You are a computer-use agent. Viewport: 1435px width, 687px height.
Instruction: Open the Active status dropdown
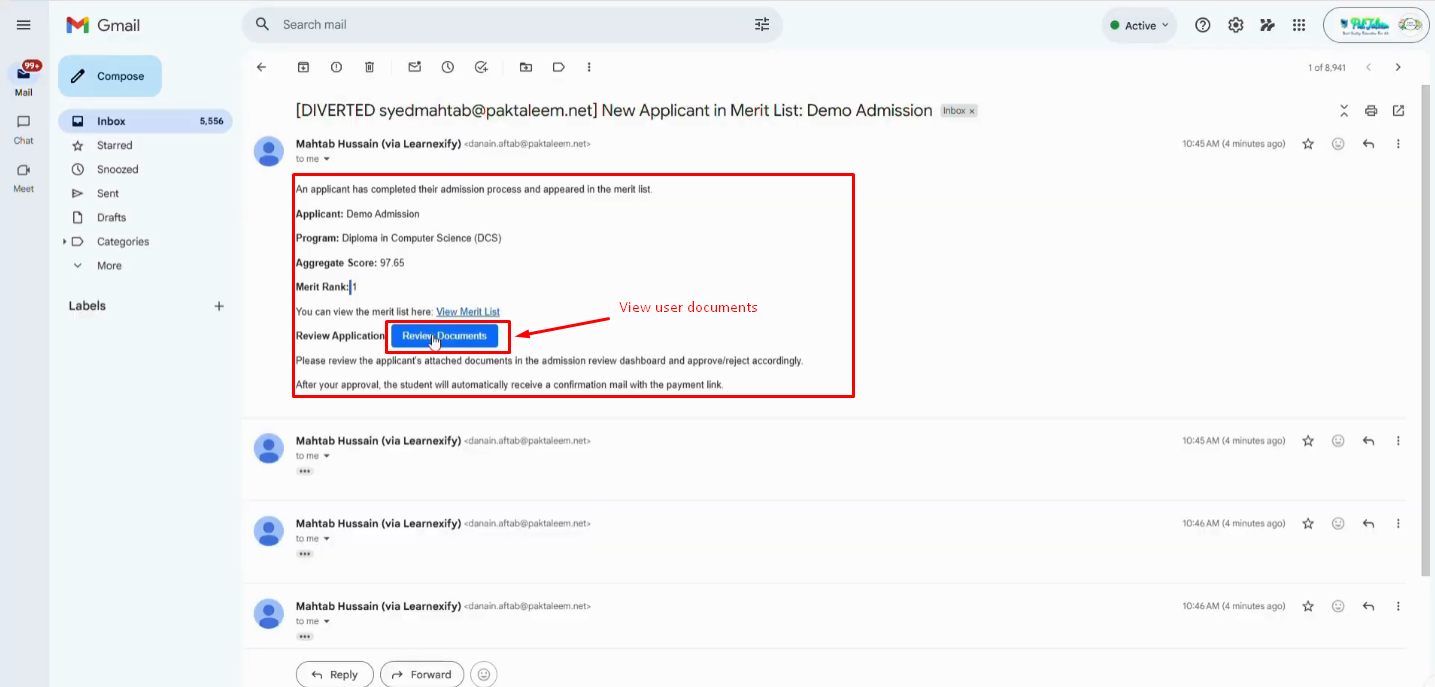point(1139,25)
